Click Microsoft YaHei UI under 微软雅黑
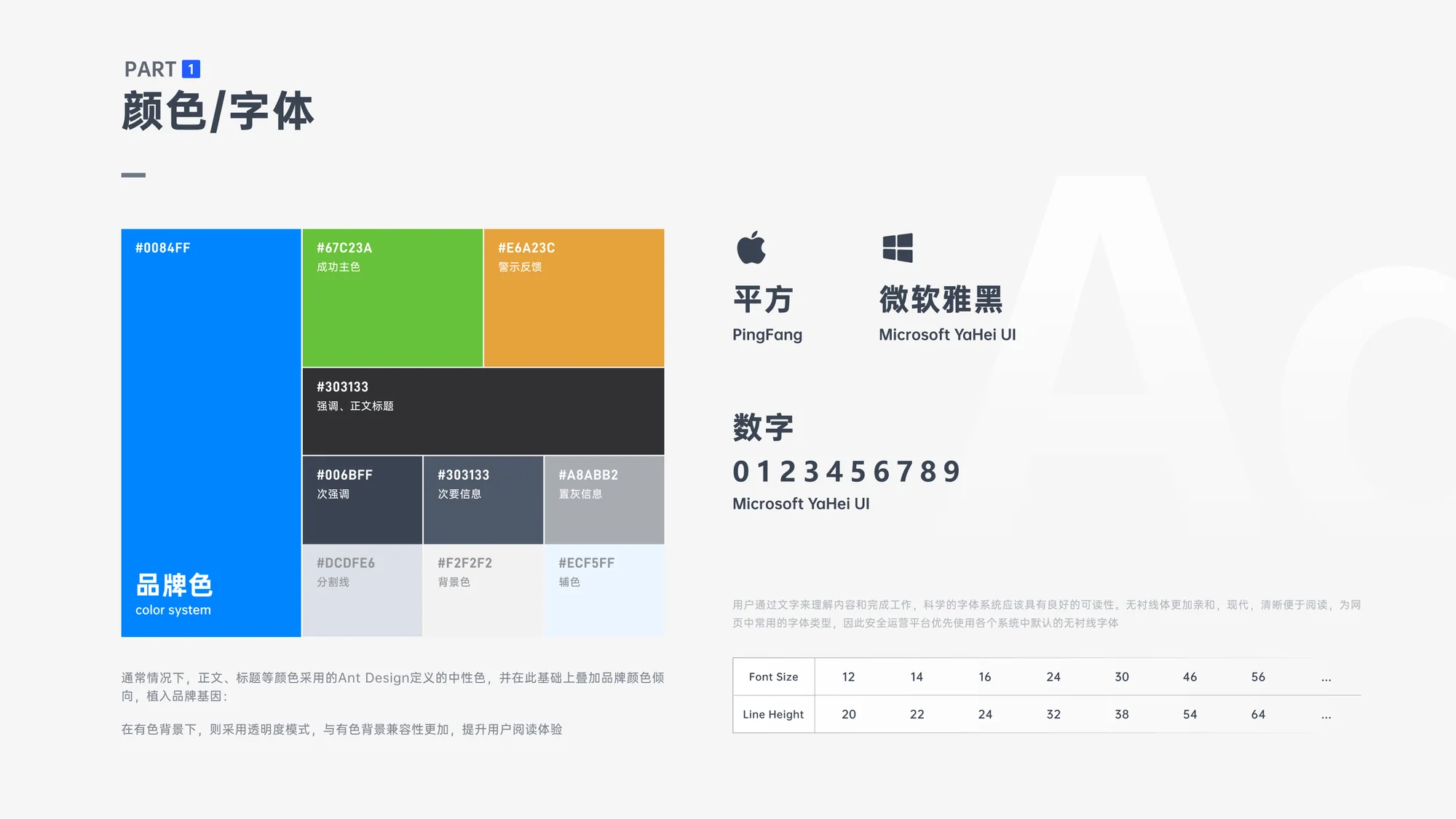The width and height of the screenshot is (1456, 819). coord(947,335)
